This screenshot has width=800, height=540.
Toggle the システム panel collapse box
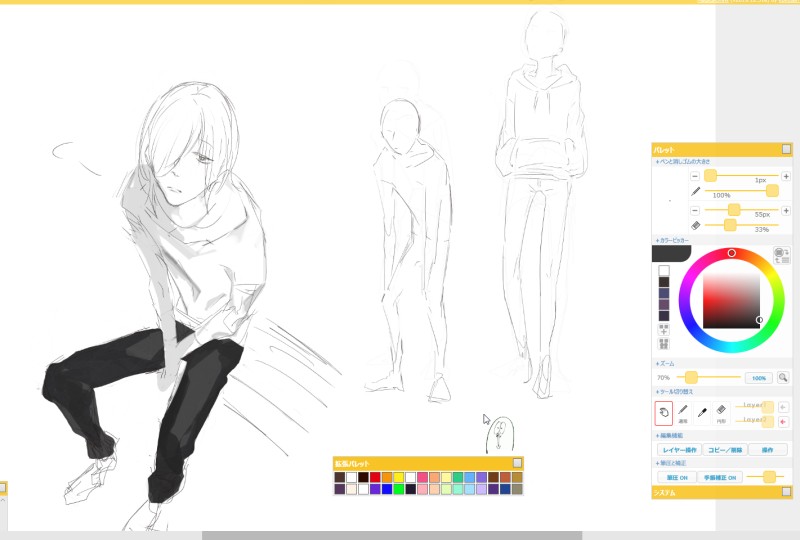coord(786,492)
